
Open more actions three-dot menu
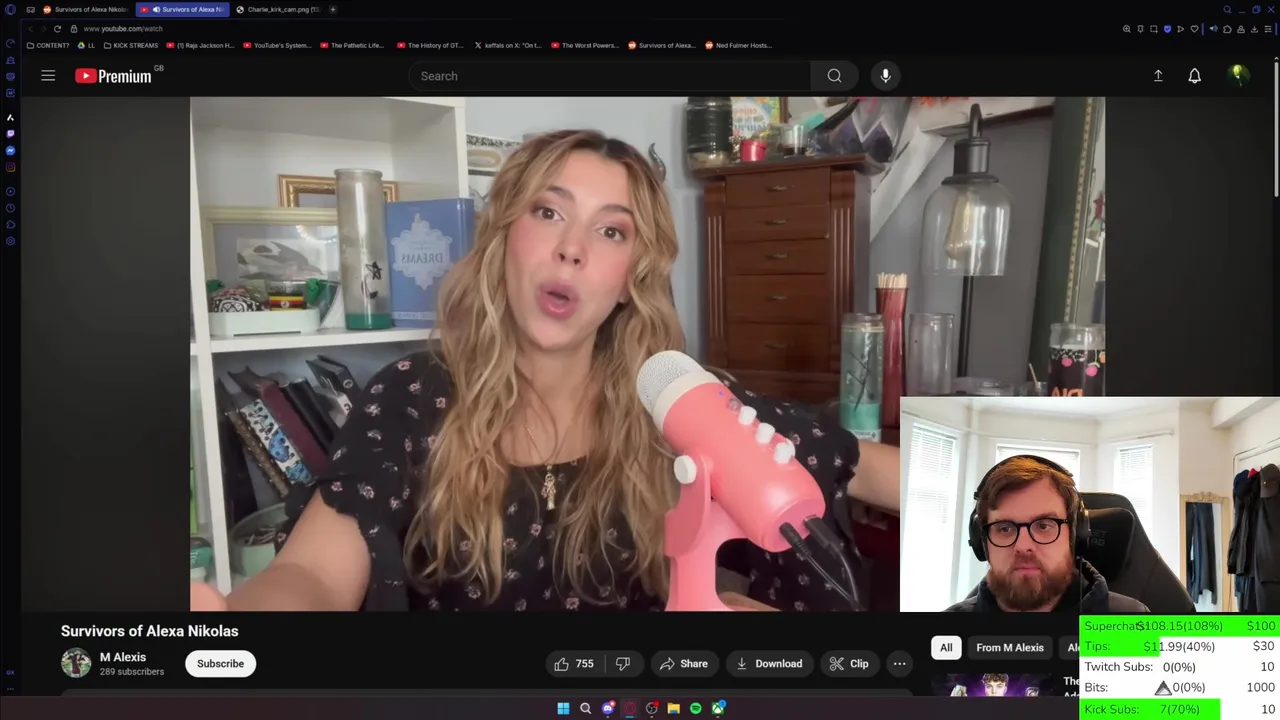pyautogui.click(x=899, y=664)
